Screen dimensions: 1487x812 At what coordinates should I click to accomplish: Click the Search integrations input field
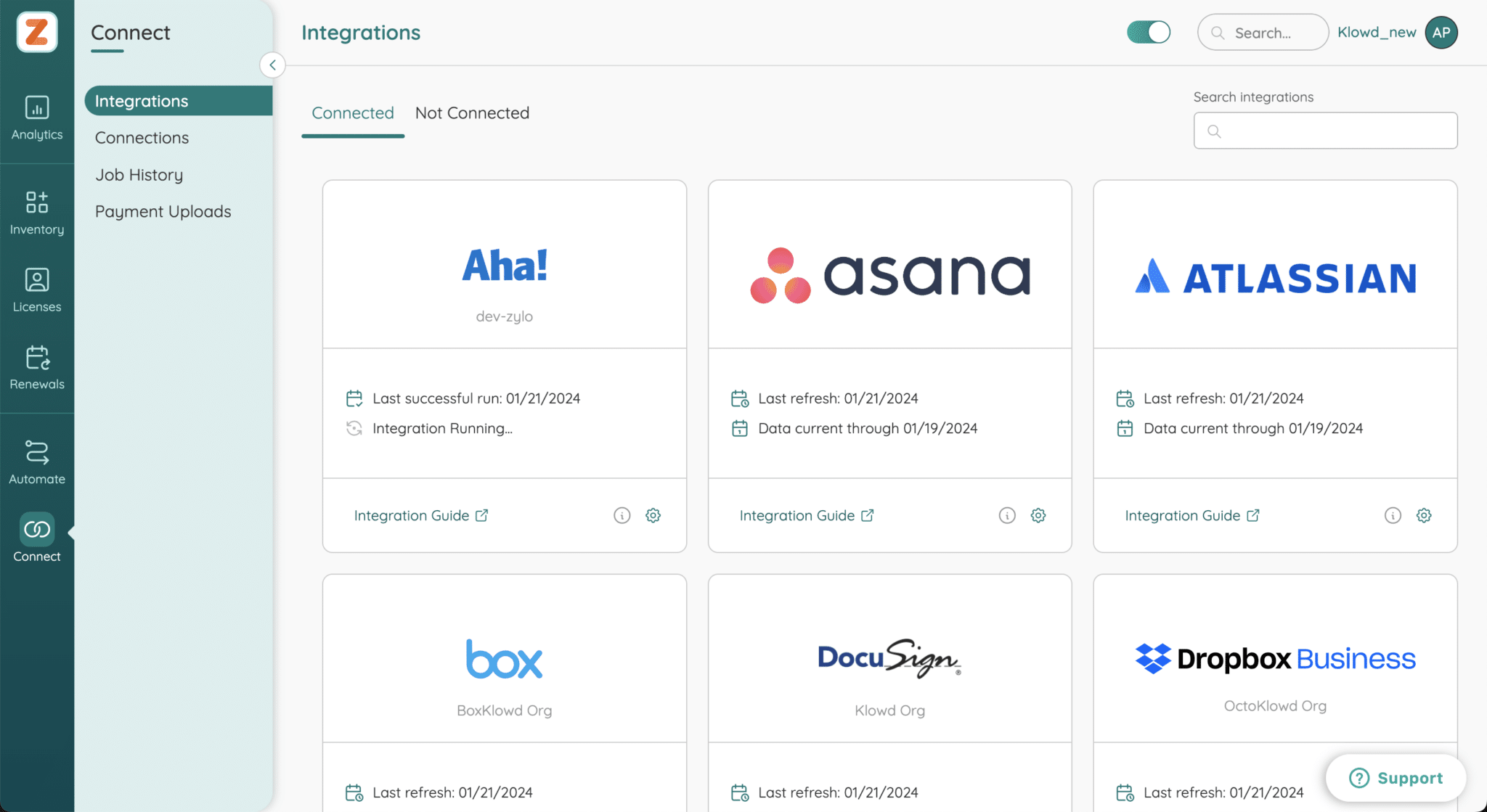tap(1324, 131)
